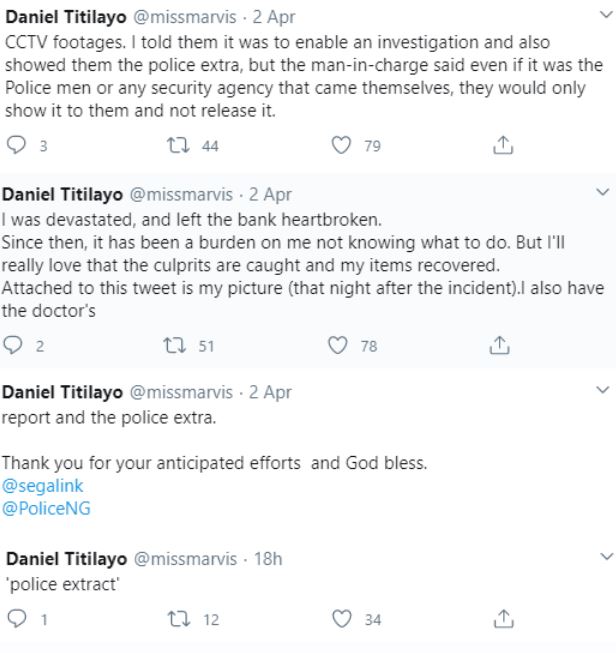Share the CCTV footages tweet
The height and width of the screenshot is (653, 616).
click(504, 146)
